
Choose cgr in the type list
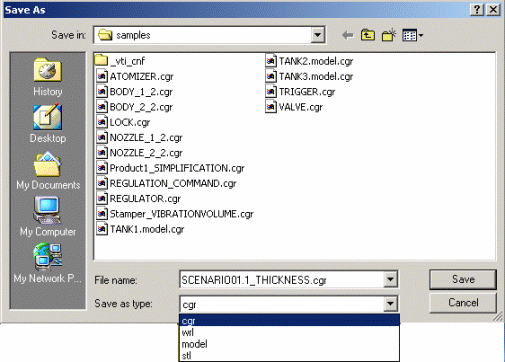pos(289,321)
